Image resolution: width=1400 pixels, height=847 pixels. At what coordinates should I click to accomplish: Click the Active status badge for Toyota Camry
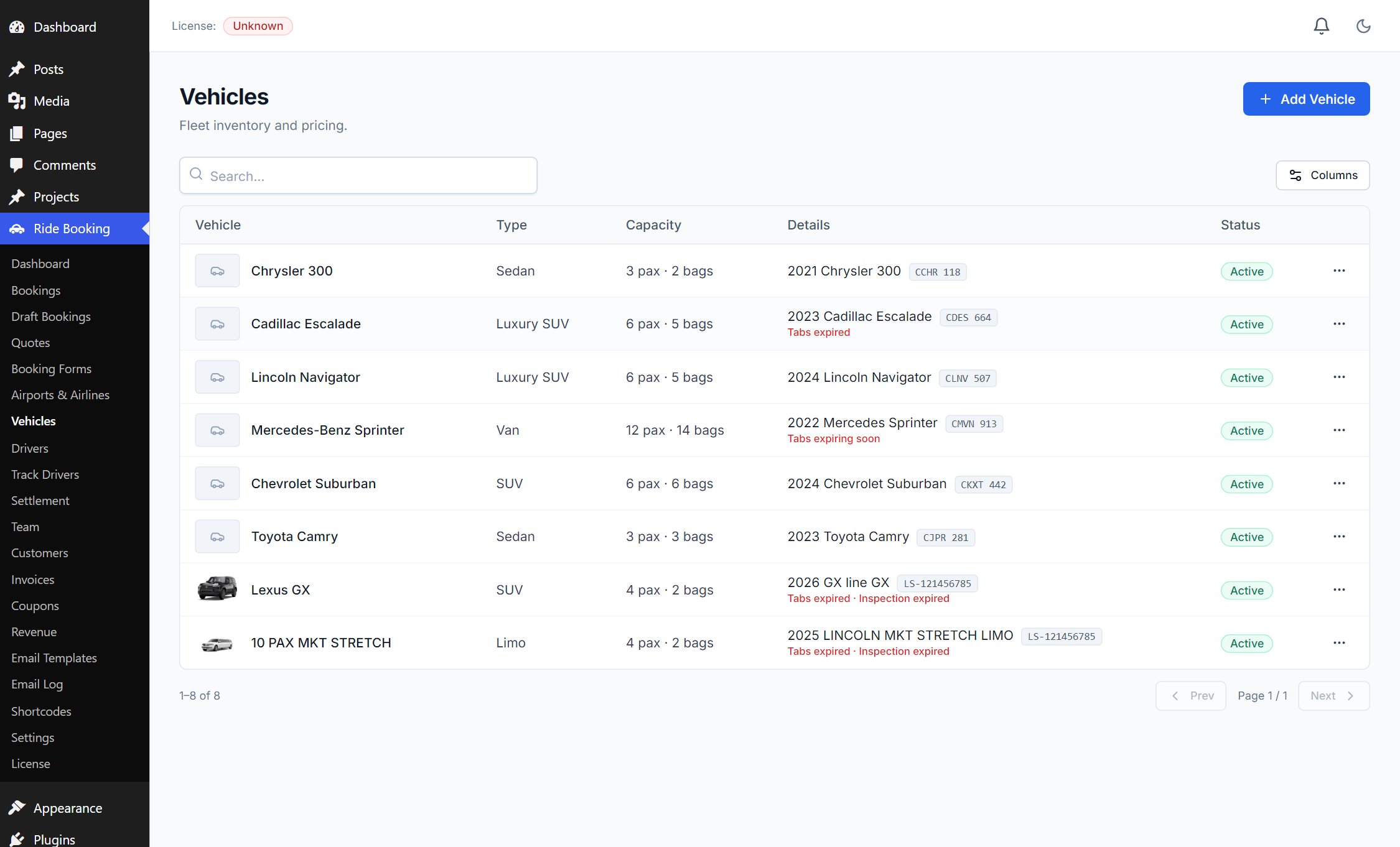click(x=1247, y=537)
